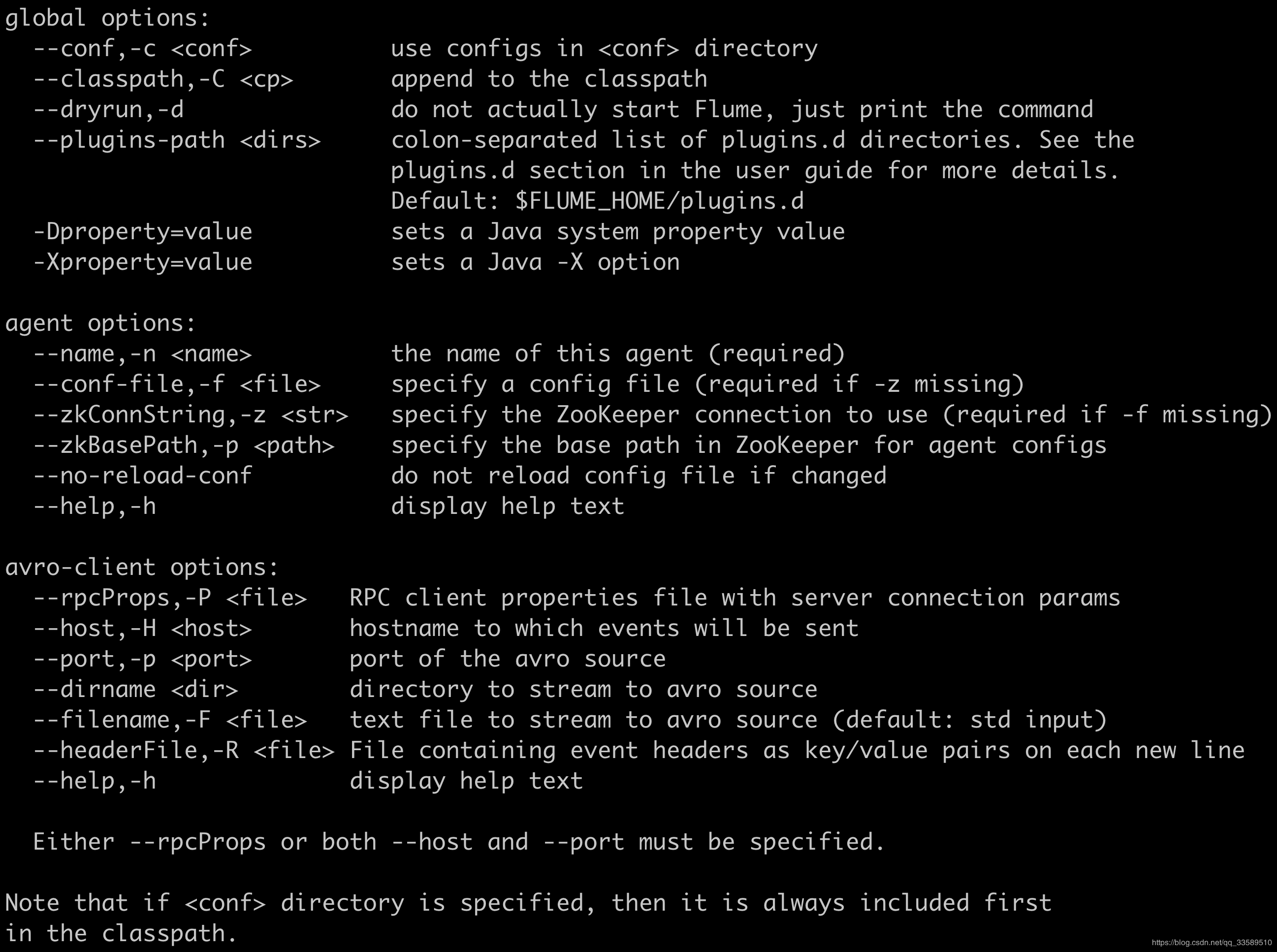The height and width of the screenshot is (952, 1277).
Task: Click the --classpath,-C <cp> option
Action: point(163,79)
